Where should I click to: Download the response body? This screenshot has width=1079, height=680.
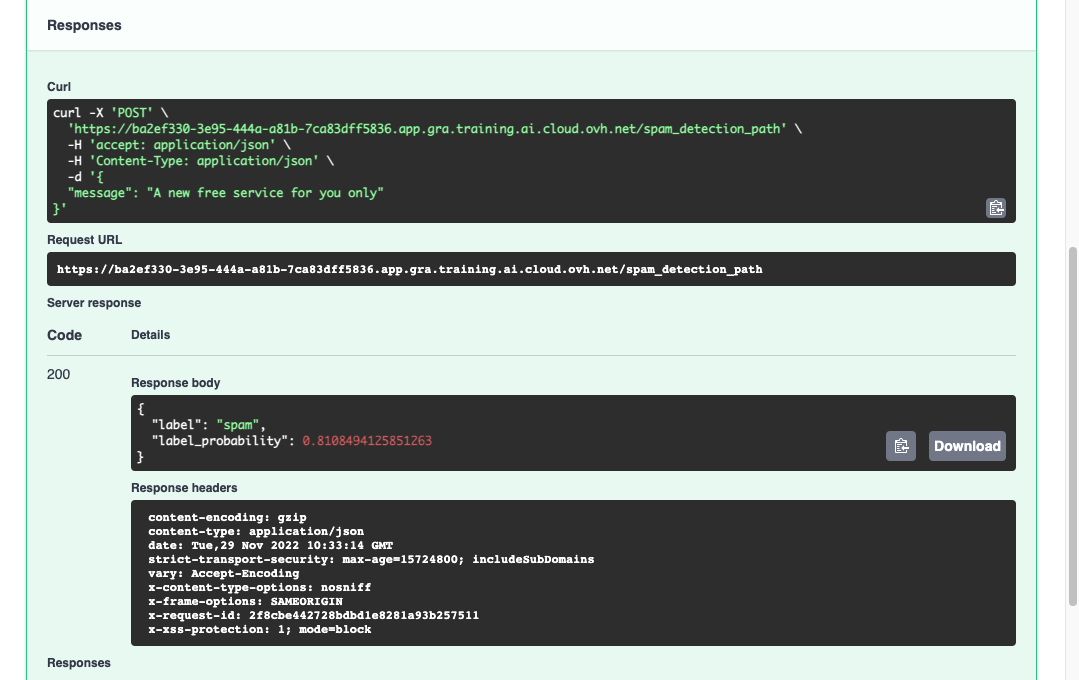967,446
